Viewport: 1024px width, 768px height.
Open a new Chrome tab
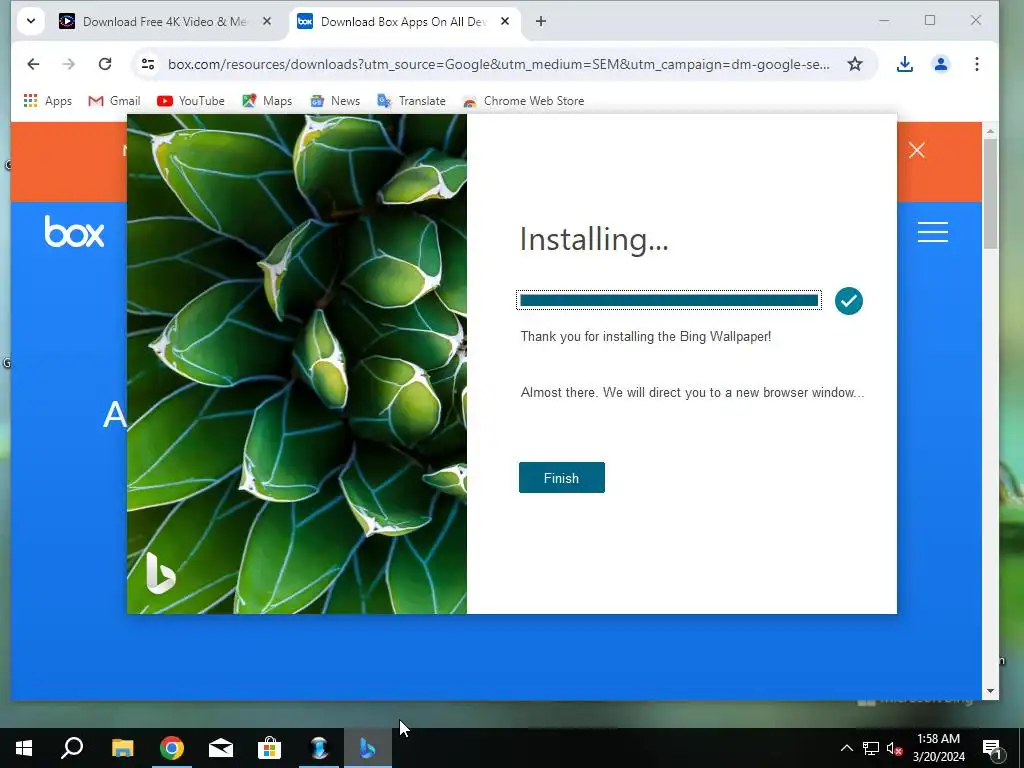(541, 22)
